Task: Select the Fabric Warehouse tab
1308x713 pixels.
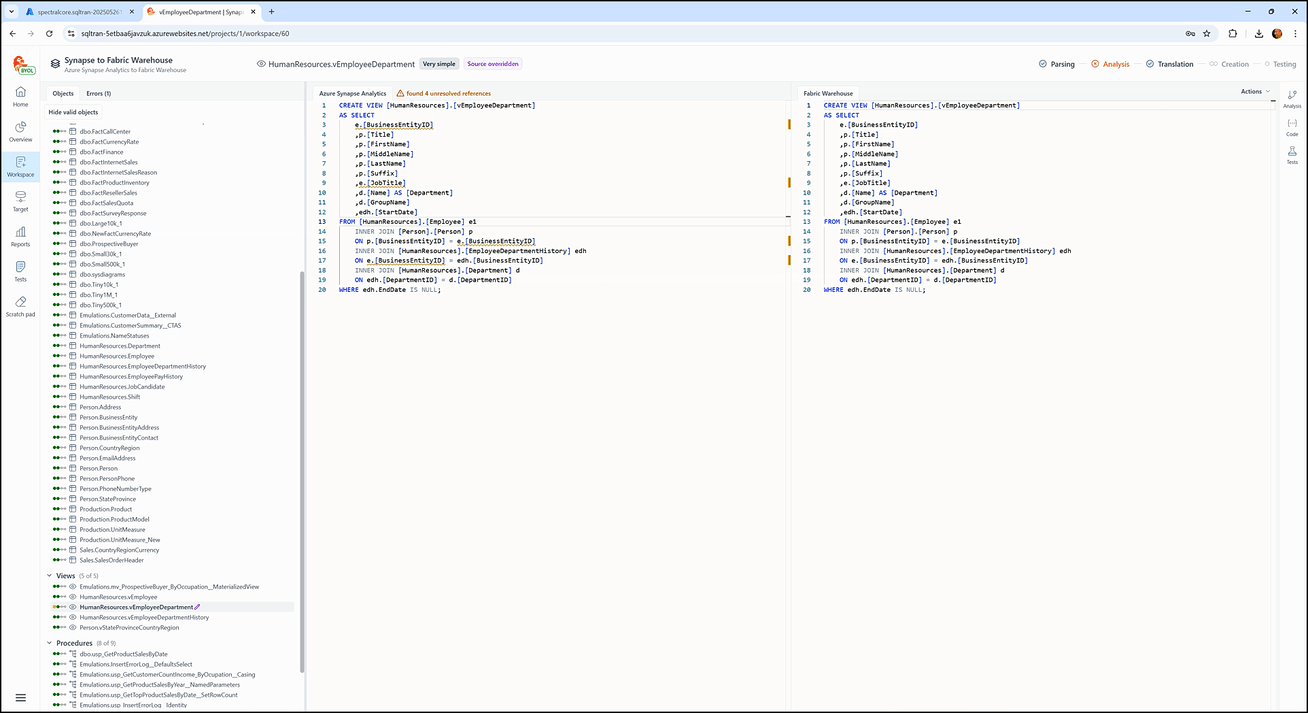Action: click(x=828, y=93)
